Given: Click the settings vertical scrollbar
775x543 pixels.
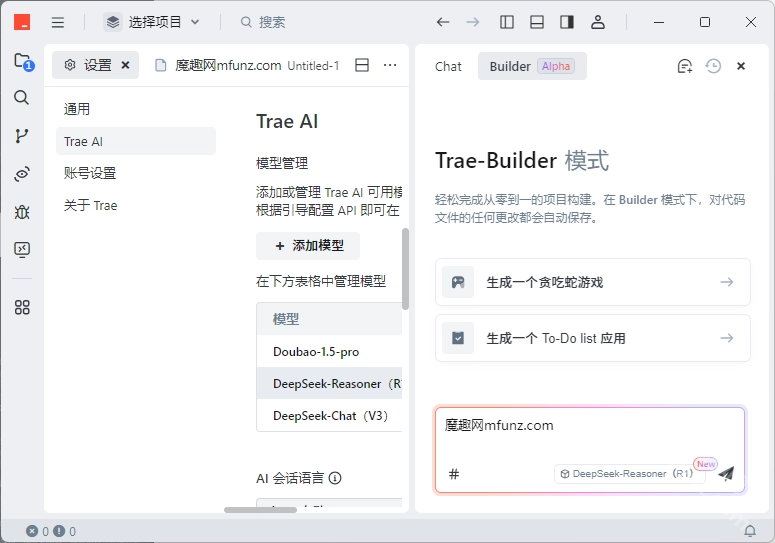Looking at the screenshot, I should pyautogui.click(x=405, y=268).
